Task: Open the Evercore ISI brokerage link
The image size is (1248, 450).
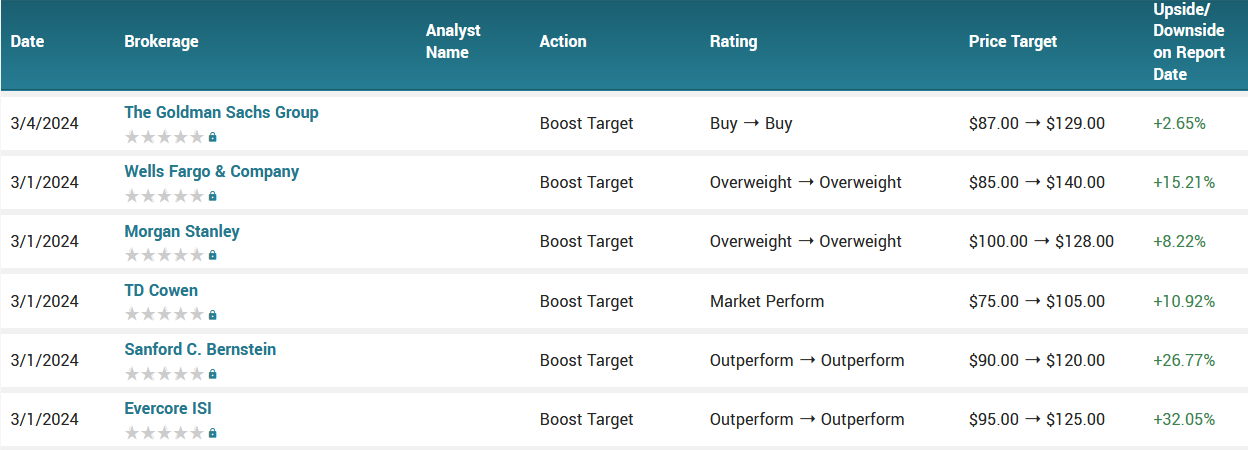Action: [x=168, y=408]
